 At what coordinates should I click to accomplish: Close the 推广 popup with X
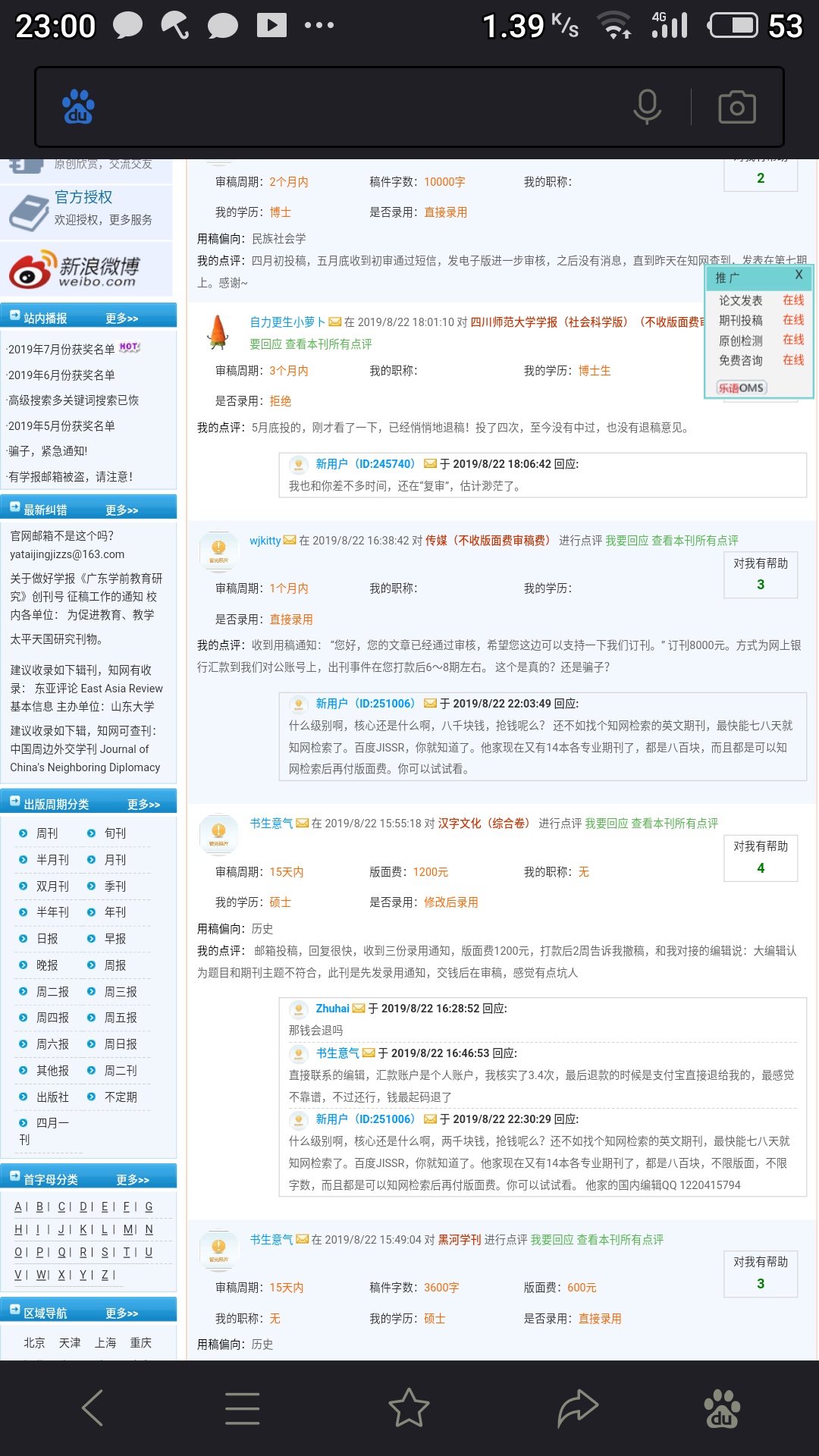click(799, 275)
